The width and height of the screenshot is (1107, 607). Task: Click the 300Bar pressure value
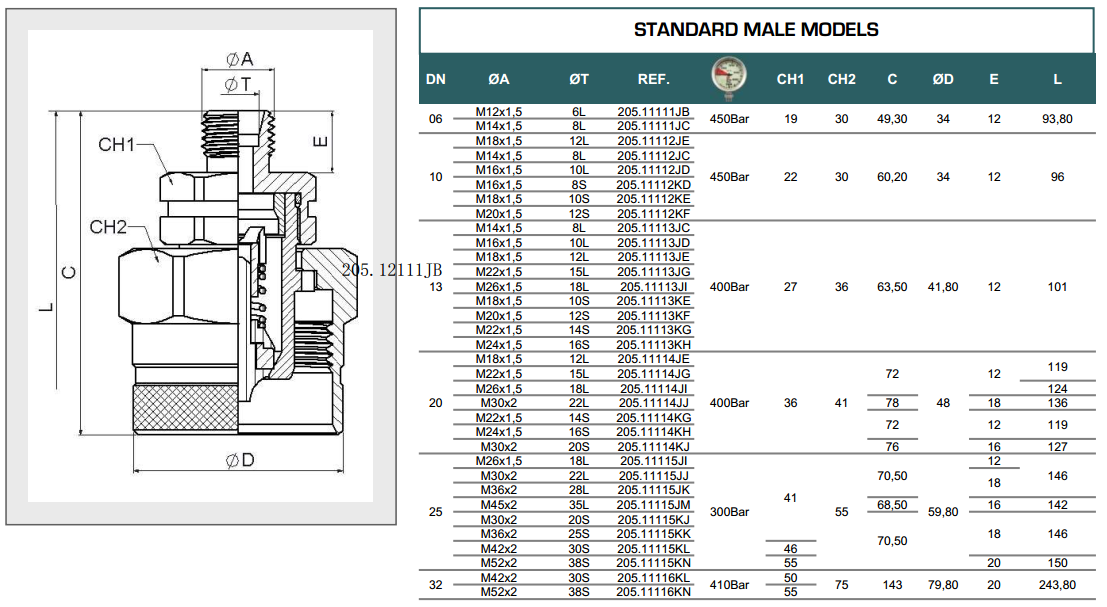coord(729,511)
